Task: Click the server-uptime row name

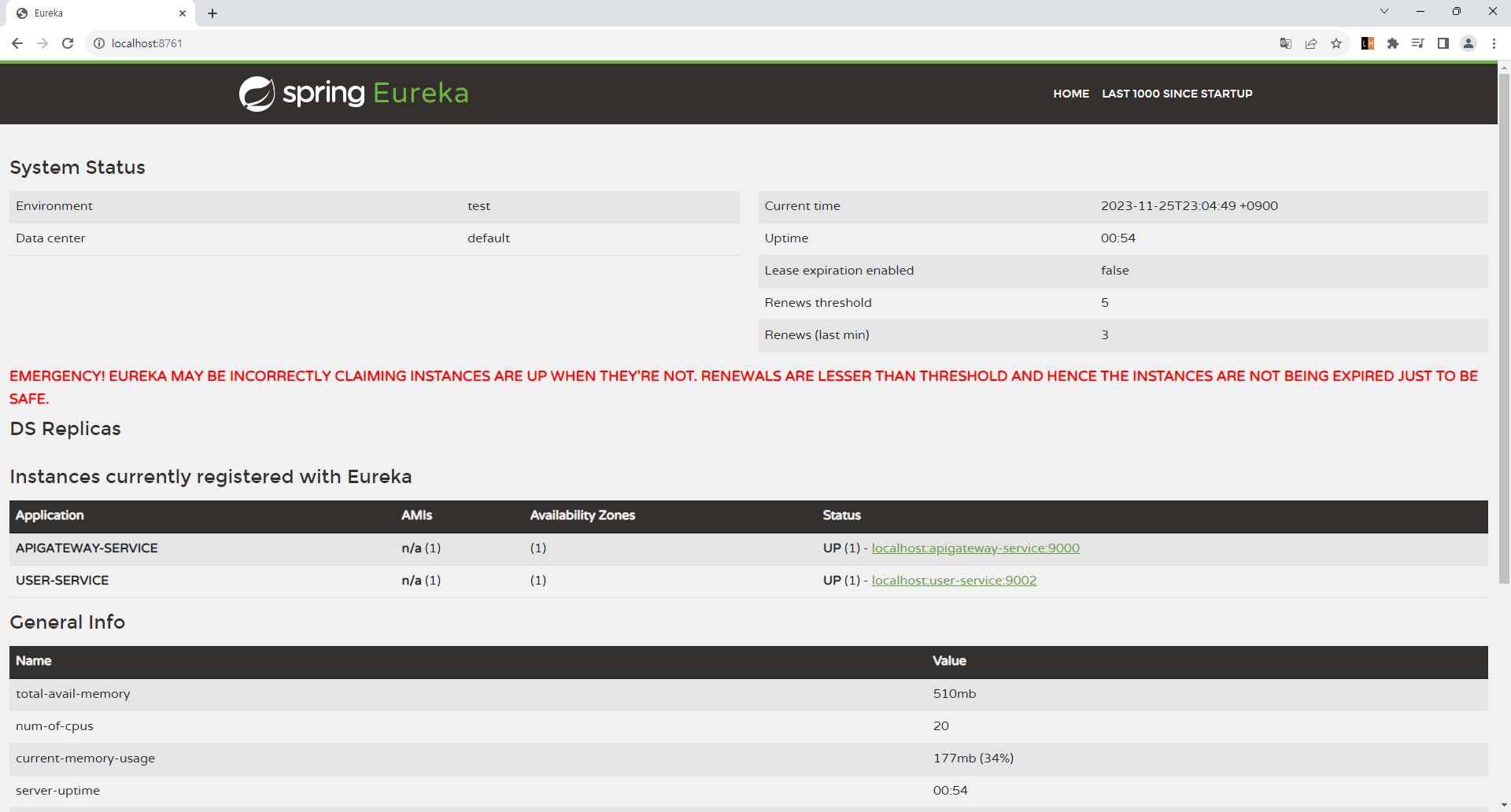Action: (57, 791)
